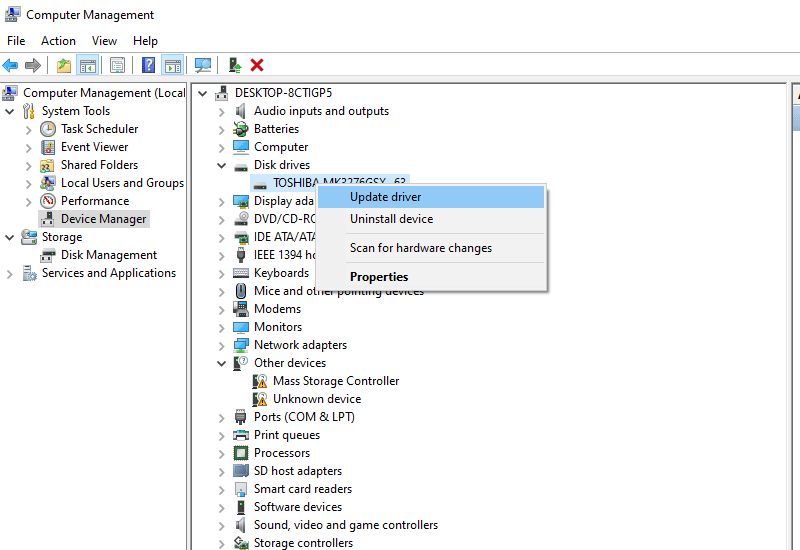Select Event Viewer icon in tree

48,147
